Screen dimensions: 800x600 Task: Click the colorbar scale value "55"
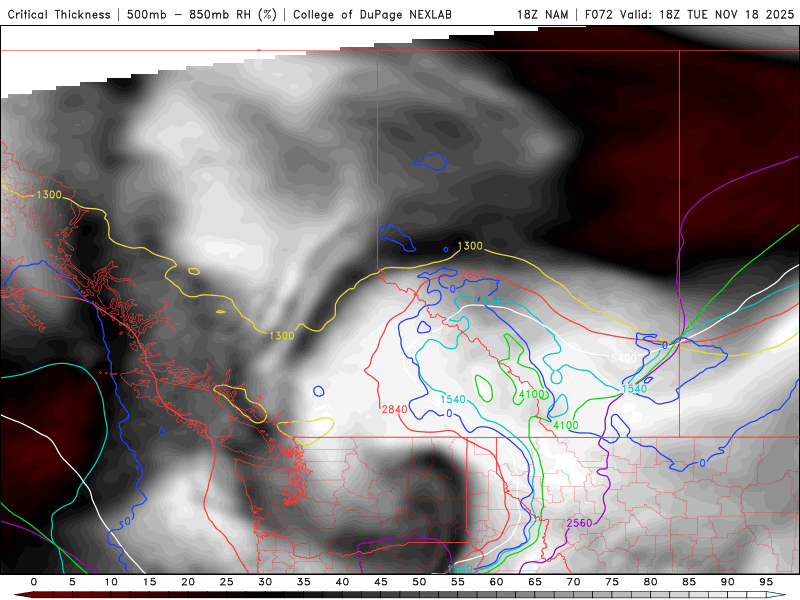coord(458,582)
